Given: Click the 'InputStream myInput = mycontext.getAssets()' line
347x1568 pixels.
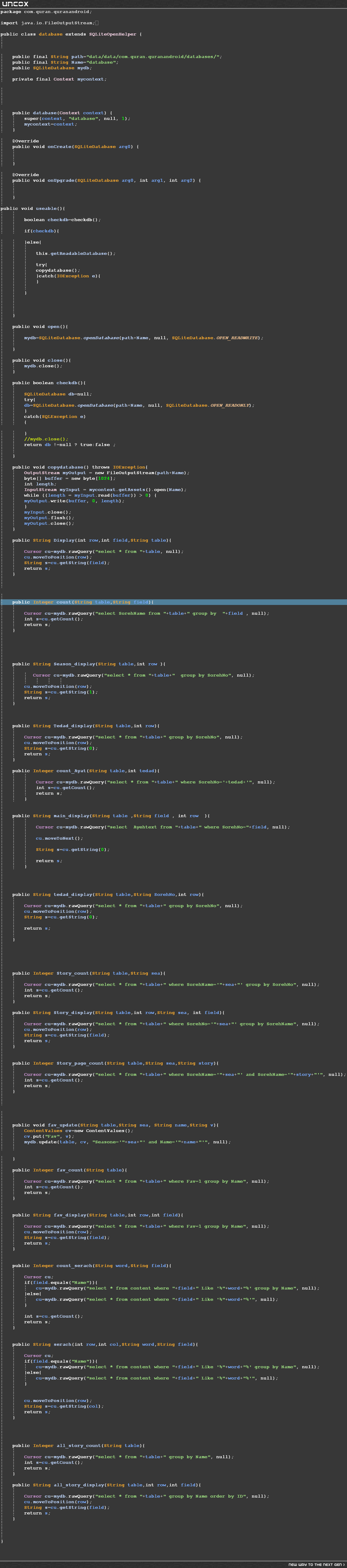Looking at the screenshot, I should [x=105, y=490].
